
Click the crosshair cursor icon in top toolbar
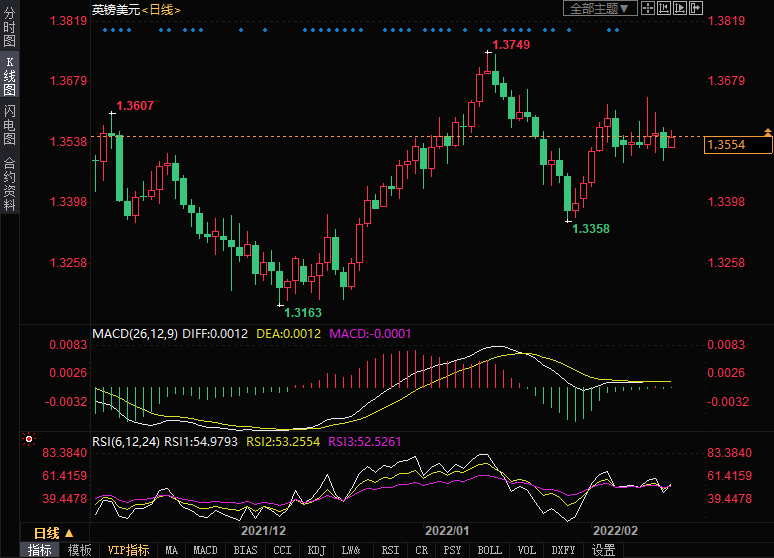tap(647, 8)
